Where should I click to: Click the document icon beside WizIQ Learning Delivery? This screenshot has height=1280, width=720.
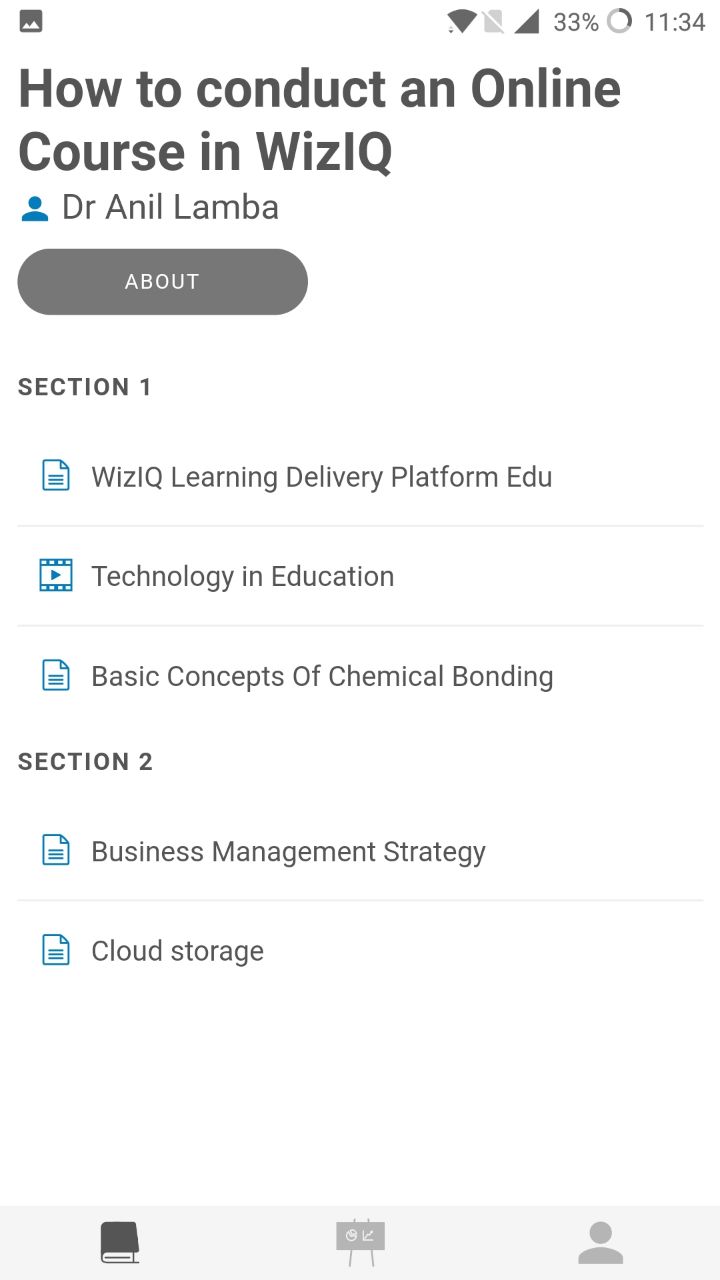[x=55, y=476]
